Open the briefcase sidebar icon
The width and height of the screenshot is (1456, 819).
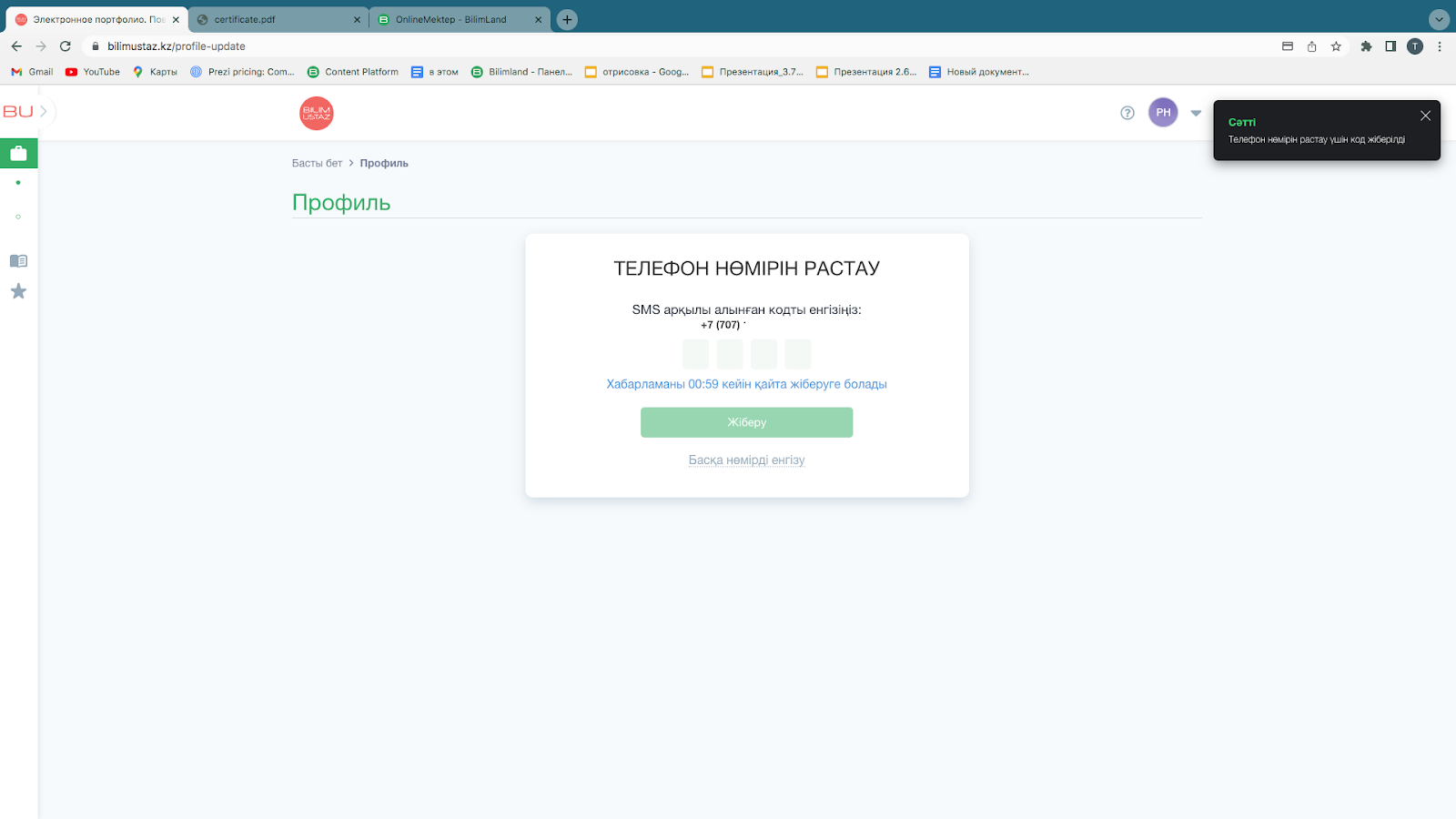click(x=18, y=154)
